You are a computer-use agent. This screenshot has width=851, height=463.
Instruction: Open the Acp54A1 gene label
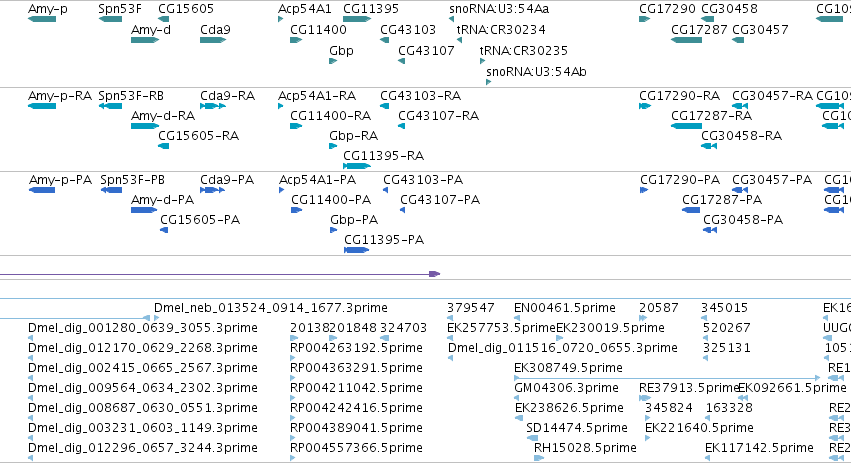[x=304, y=9]
